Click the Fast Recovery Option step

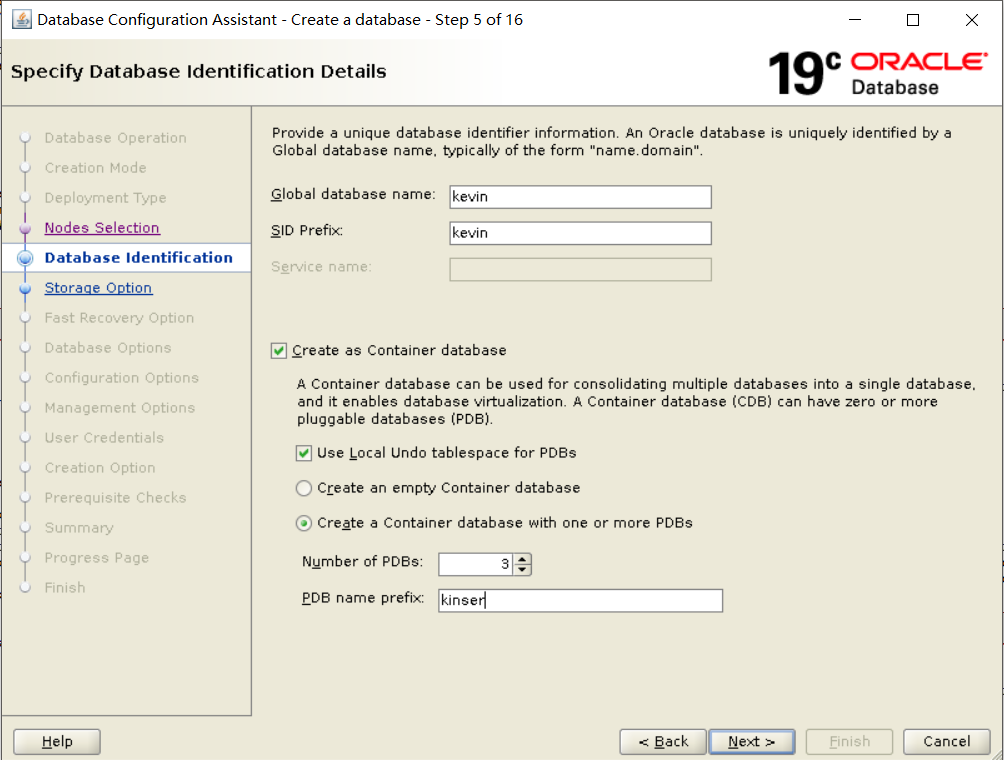(119, 318)
